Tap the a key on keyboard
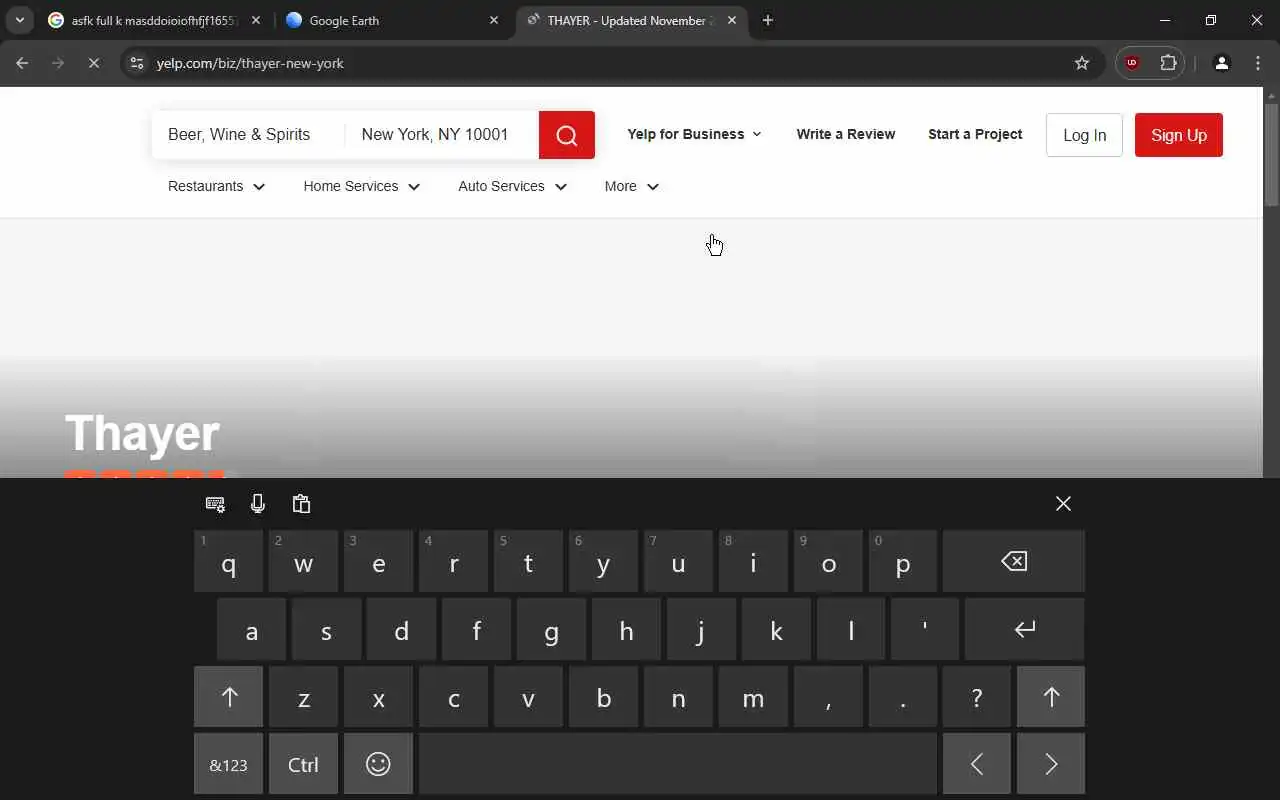Image resolution: width=1280 pixels, height=800 pixels. [251, 629]
